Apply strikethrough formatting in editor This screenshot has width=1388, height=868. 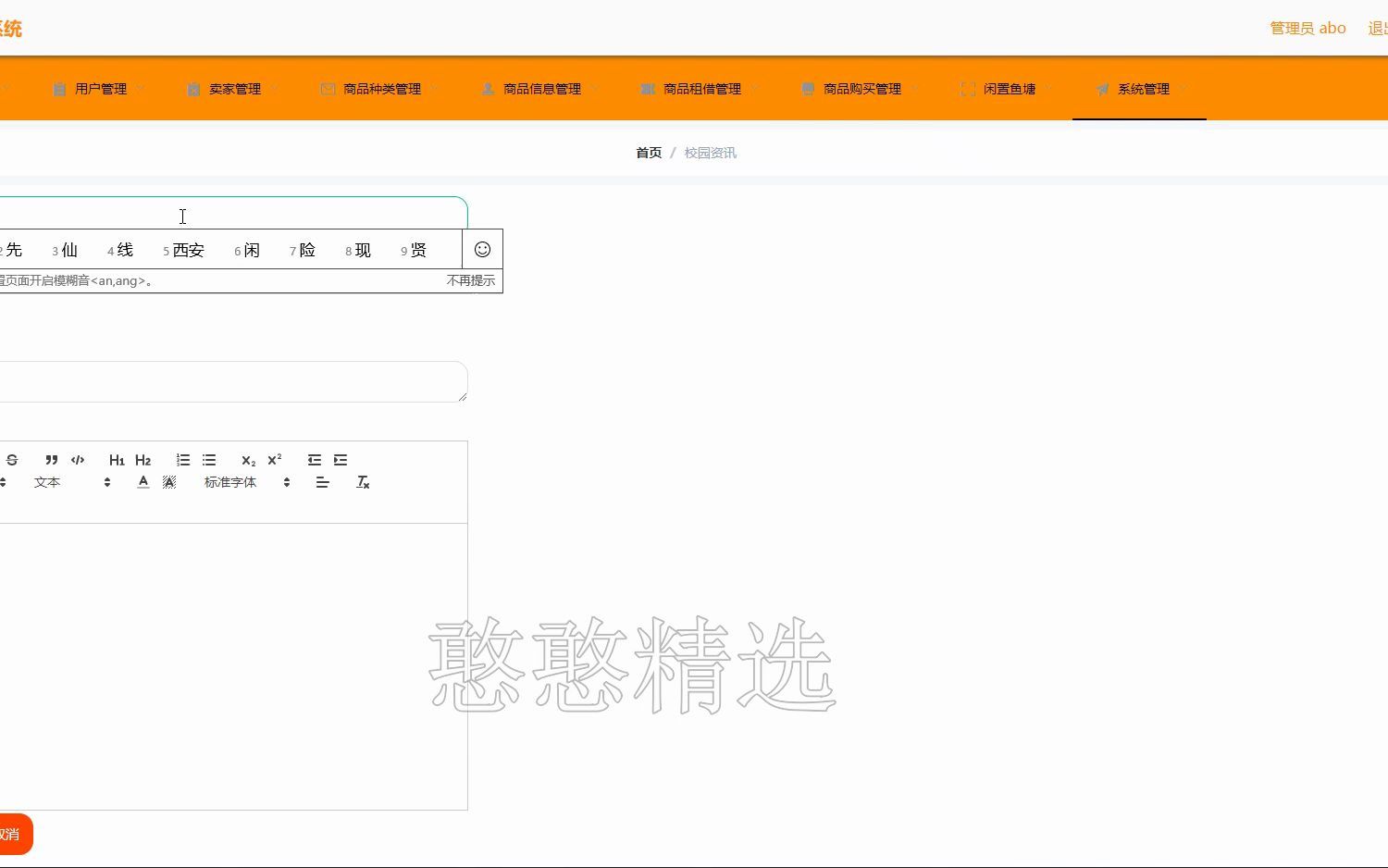pos(12,460)
